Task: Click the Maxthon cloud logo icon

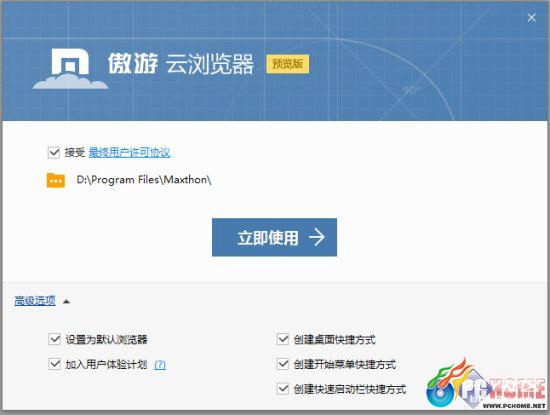Action: 70,69
